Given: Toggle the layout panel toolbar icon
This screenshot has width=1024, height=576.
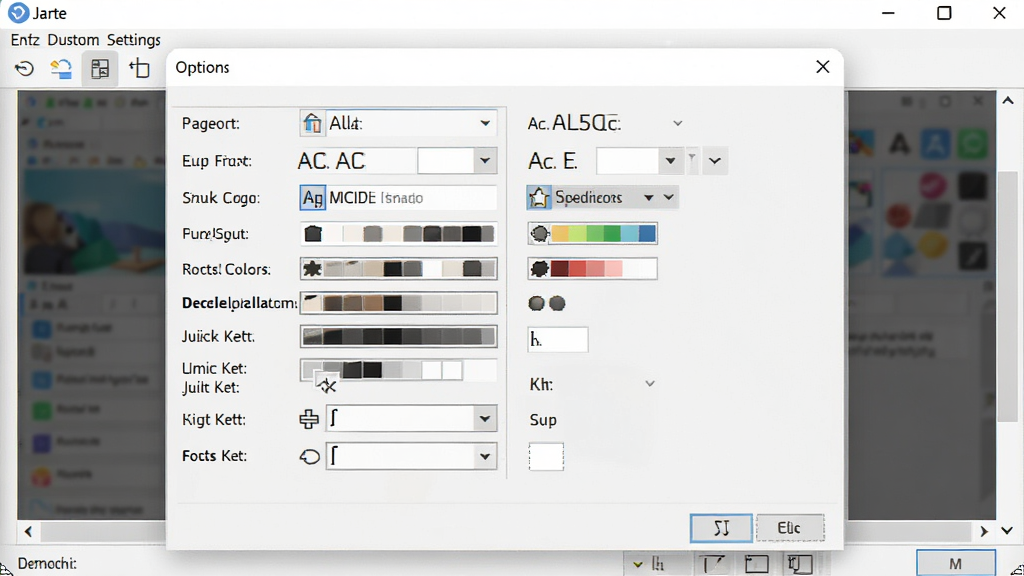Looking at the screenshot, I should [x=100, y=69].
